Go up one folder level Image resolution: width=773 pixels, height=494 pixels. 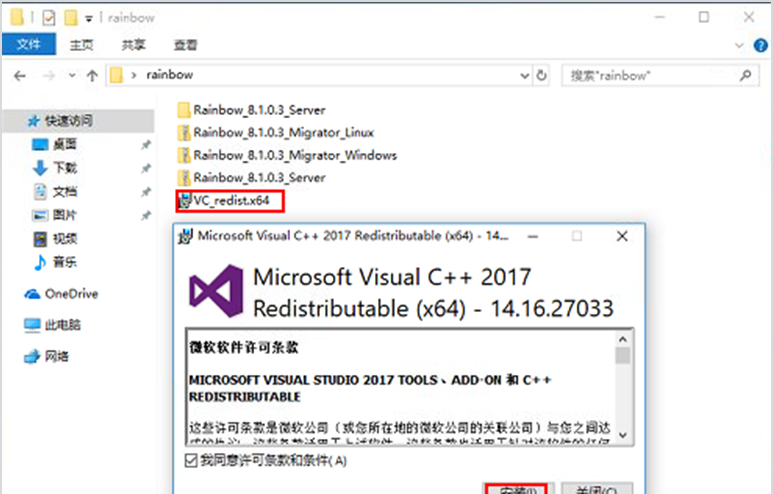(92, 75)
